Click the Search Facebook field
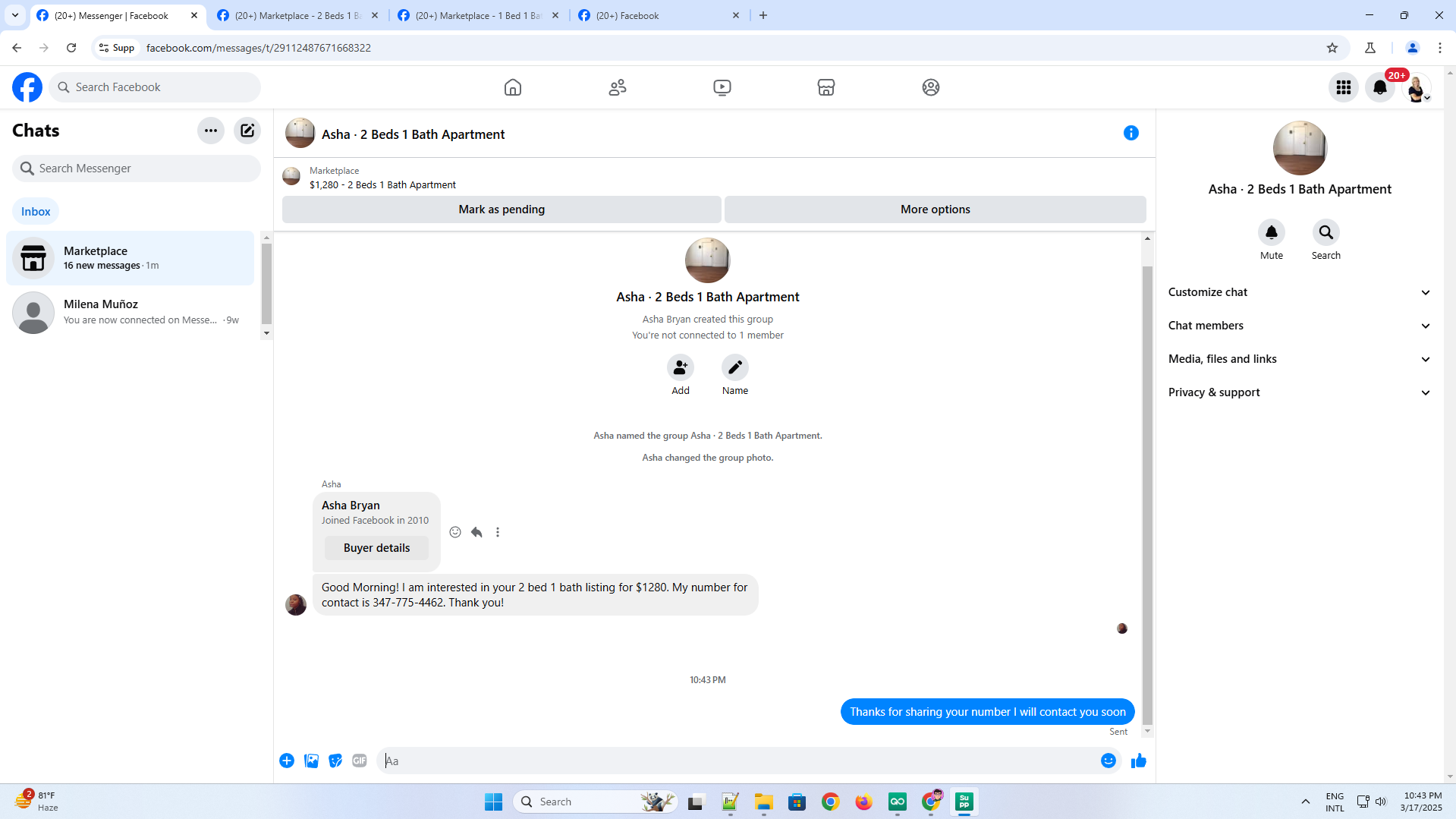 (155, 87)
